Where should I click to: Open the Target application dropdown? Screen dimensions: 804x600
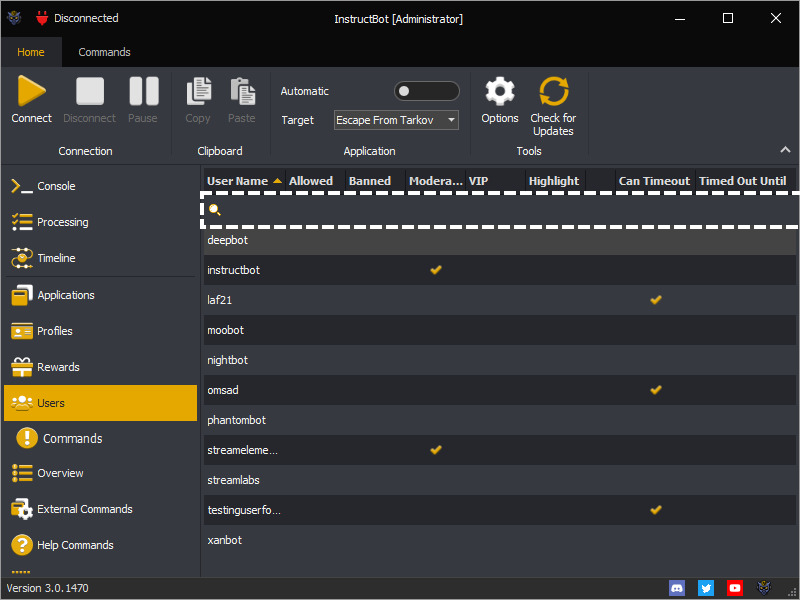pos(396,120)
